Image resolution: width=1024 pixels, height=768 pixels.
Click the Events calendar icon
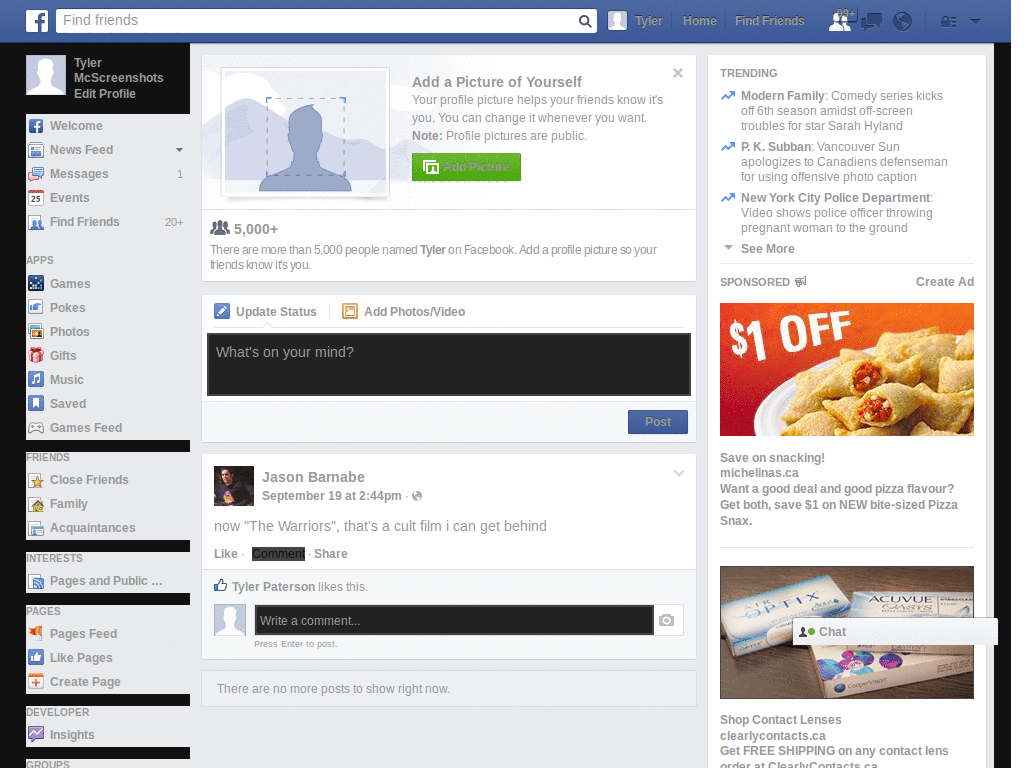[x=36, y=198]
